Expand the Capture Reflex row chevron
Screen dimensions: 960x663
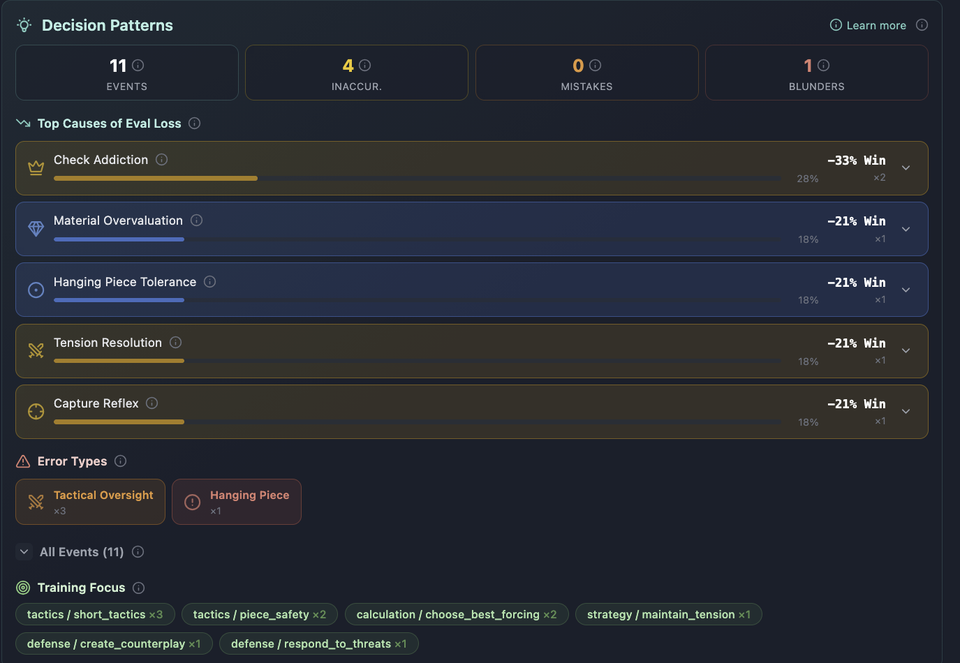point(906,411)
